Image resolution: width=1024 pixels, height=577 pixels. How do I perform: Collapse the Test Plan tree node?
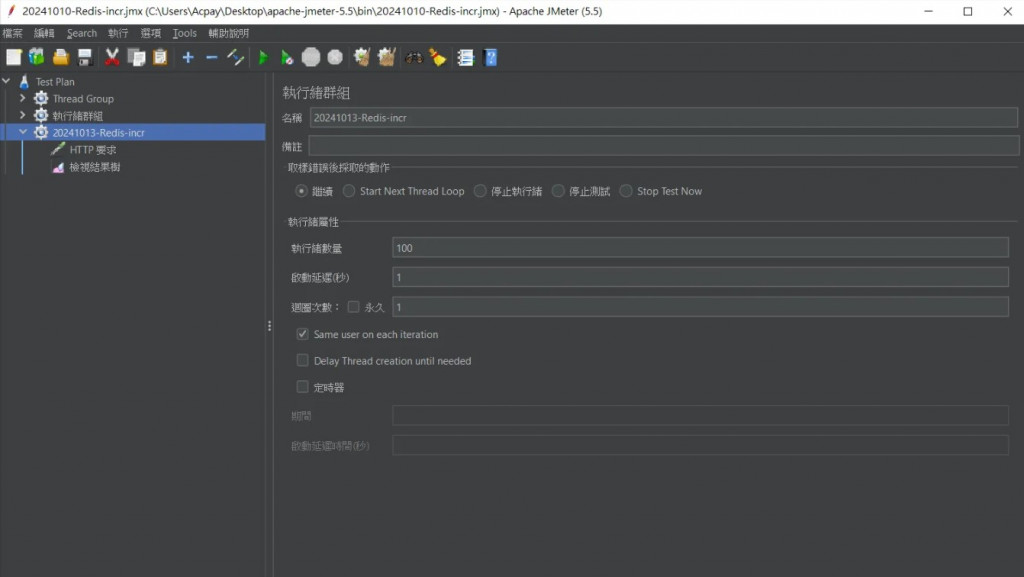click(x=7, y=81)
